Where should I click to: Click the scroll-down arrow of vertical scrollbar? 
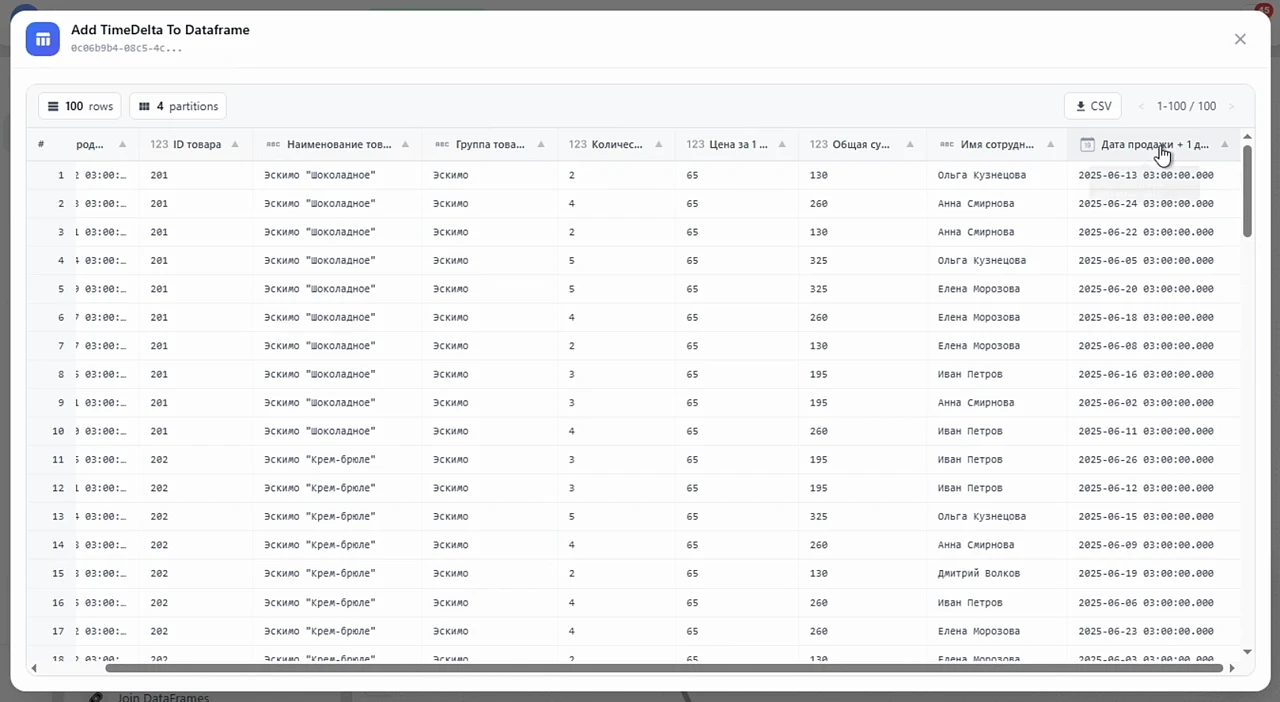coord(1247,653)
